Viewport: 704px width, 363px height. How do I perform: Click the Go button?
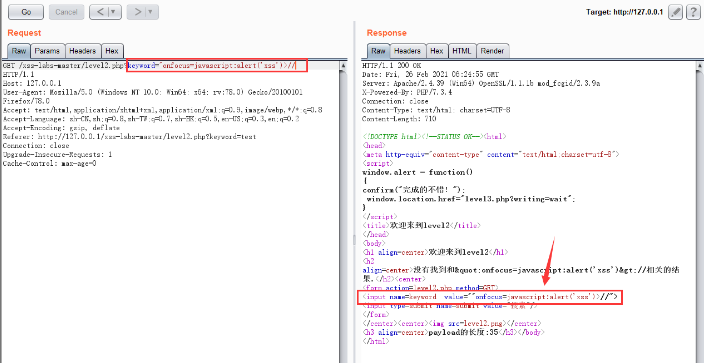click(26, 12)
